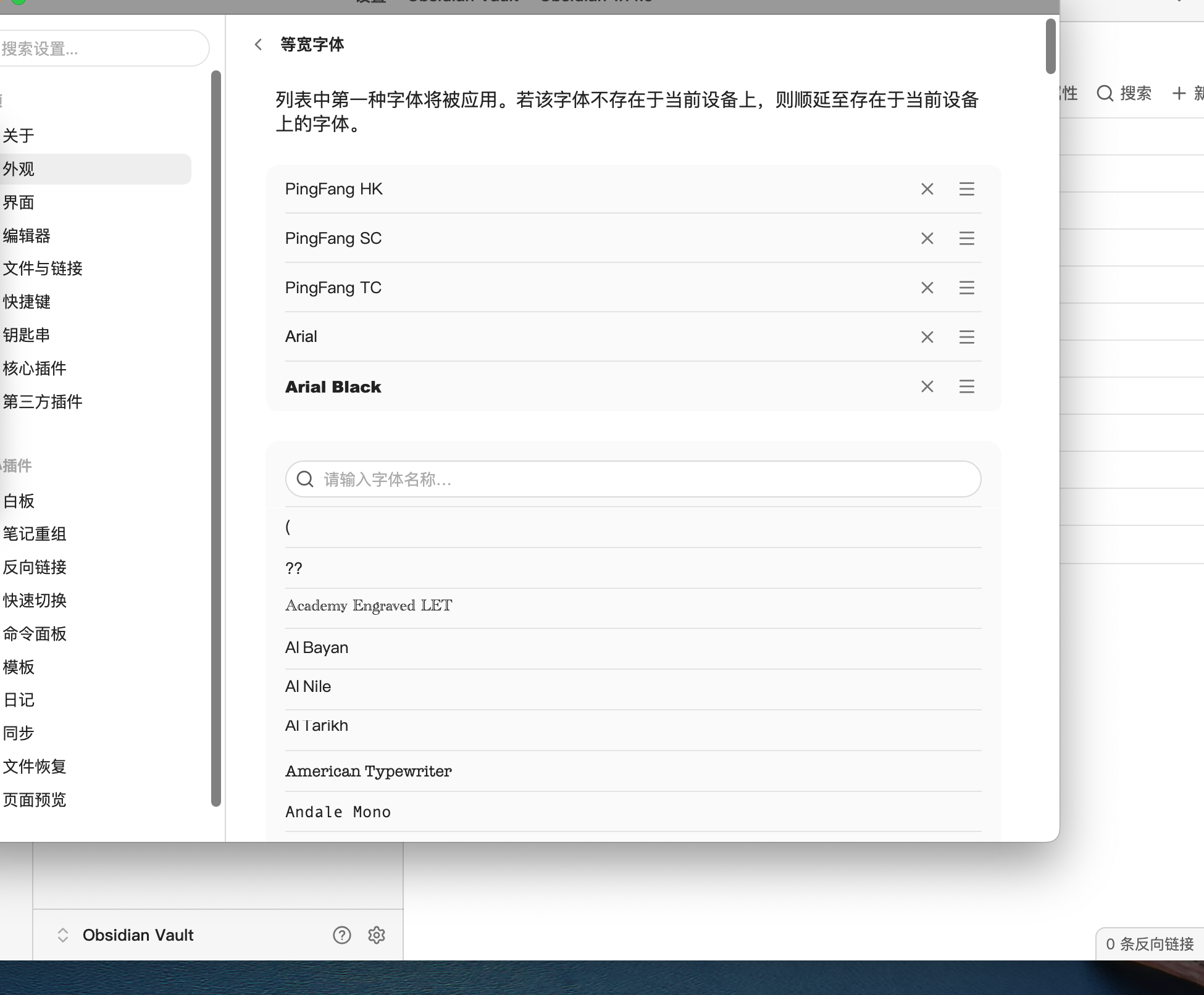The image size is (1204, 995).
Task: Remove PingFang TC from the font list
Action: pos(927,288)
